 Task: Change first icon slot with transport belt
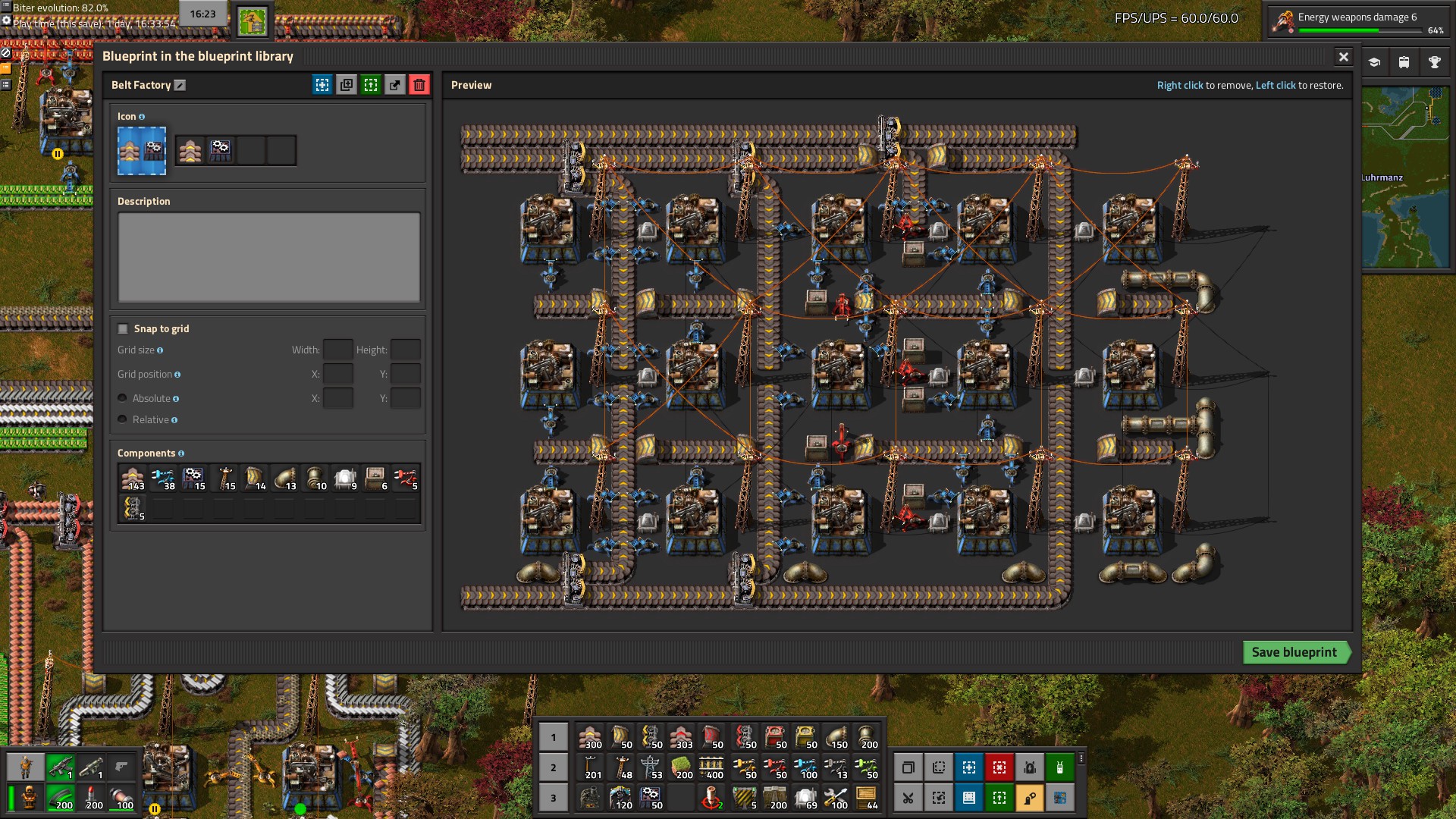click(x=190, y=151)
